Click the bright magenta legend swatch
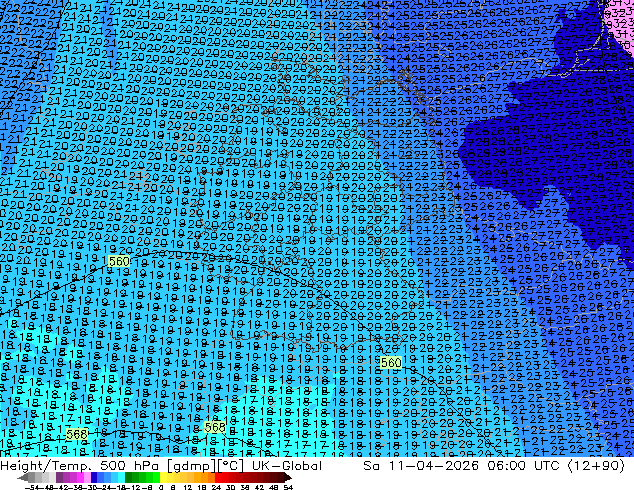 pyautogui.click(x=80, y=477)
